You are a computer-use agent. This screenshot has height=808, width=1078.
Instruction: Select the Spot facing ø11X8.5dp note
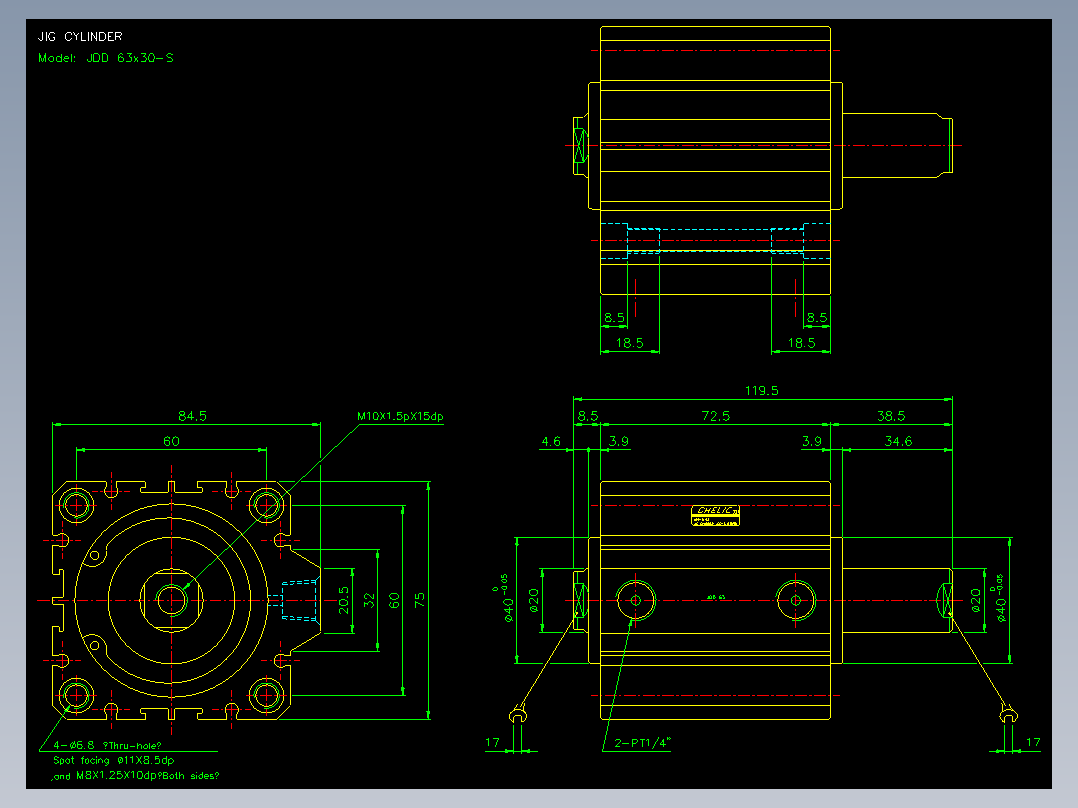pyautogui.click(x=113, y=760)
